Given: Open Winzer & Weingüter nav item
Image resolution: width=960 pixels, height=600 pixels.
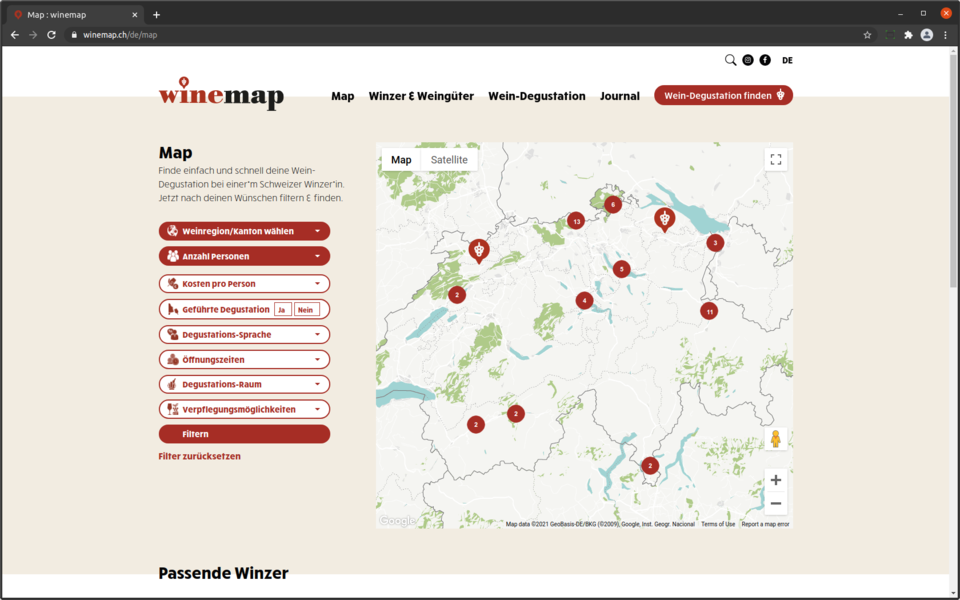Looking at the screenshot, I should (421, 96).
